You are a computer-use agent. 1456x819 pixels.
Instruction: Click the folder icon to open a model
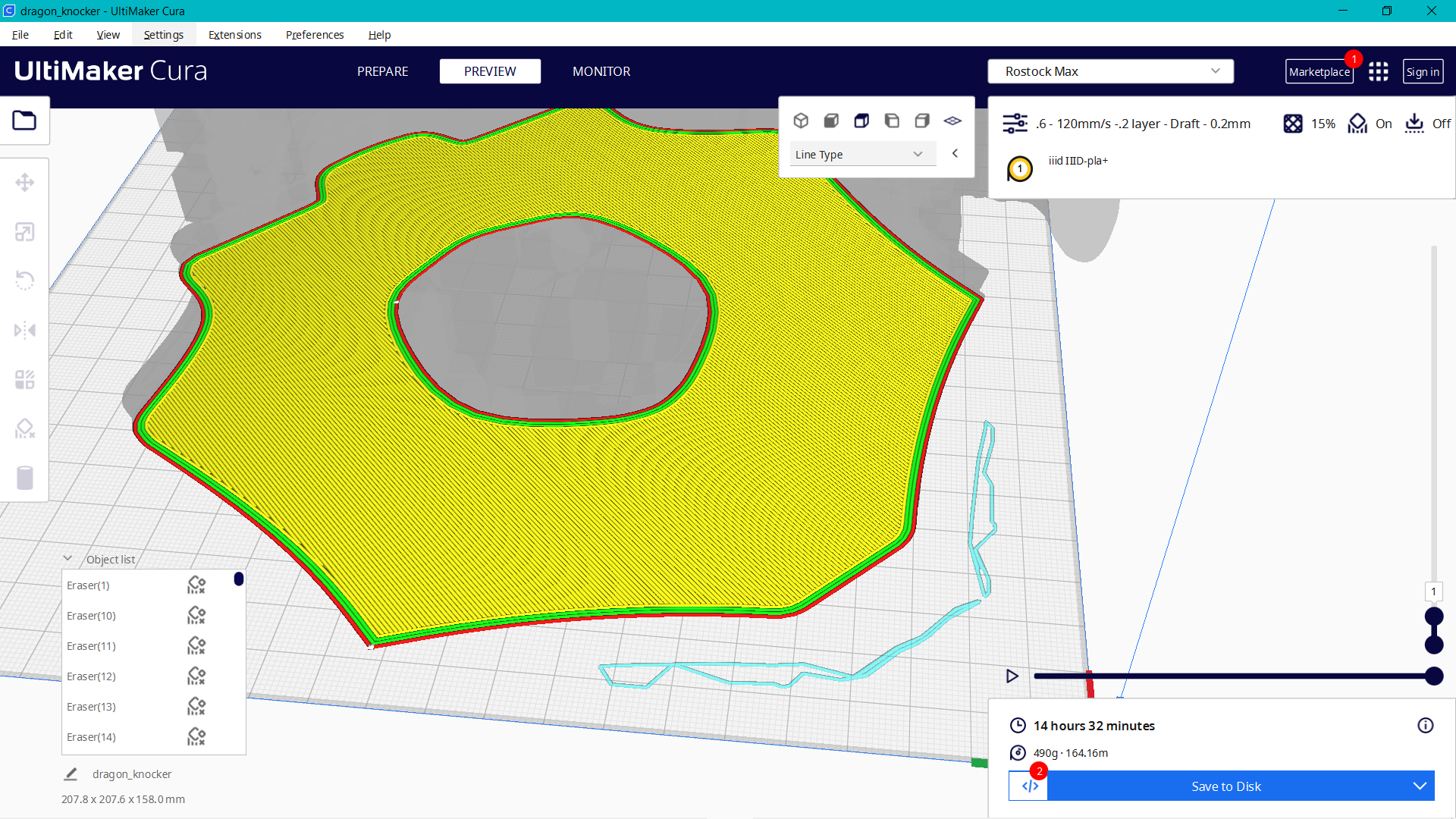tap(24, 120)
